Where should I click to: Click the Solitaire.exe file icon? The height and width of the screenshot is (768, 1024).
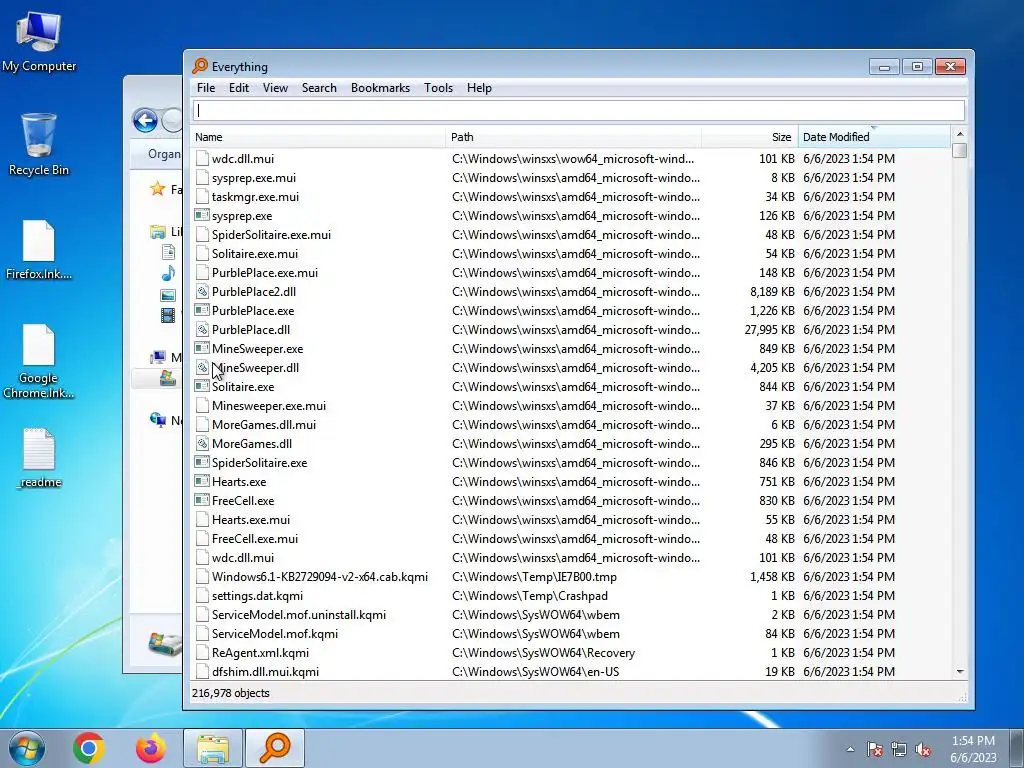tap(202, 387)
